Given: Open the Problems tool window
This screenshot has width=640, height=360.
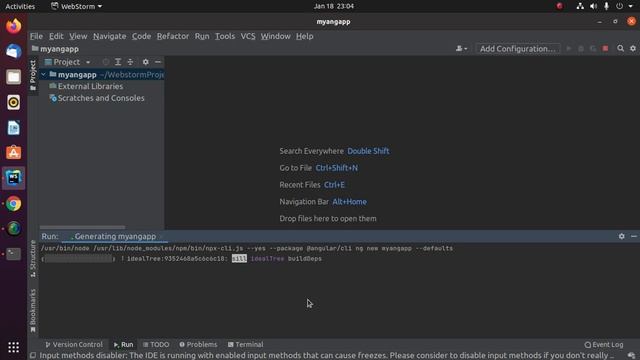Looking at the screenshot, I should 198,344.
